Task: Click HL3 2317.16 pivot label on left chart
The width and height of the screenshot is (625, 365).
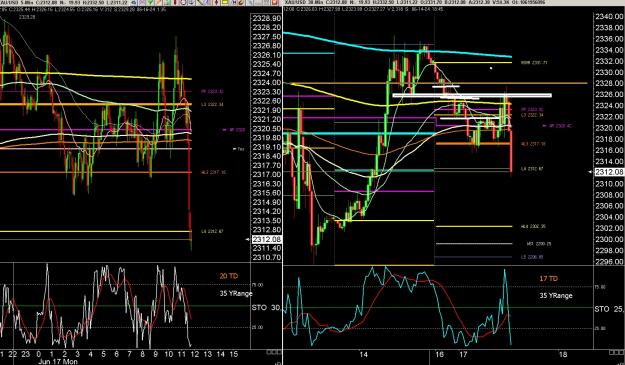Action: (x=213, y=173)
